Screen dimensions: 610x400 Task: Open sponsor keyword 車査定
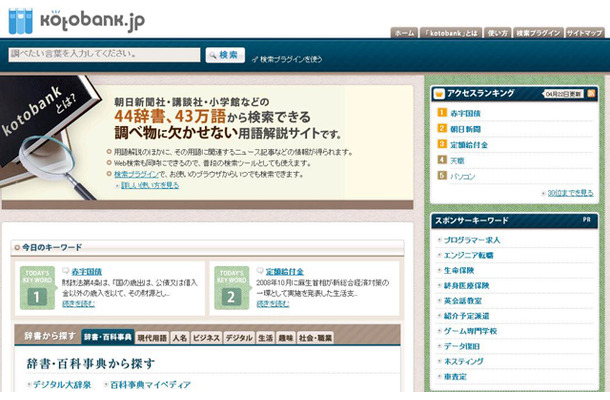point(455,376)
